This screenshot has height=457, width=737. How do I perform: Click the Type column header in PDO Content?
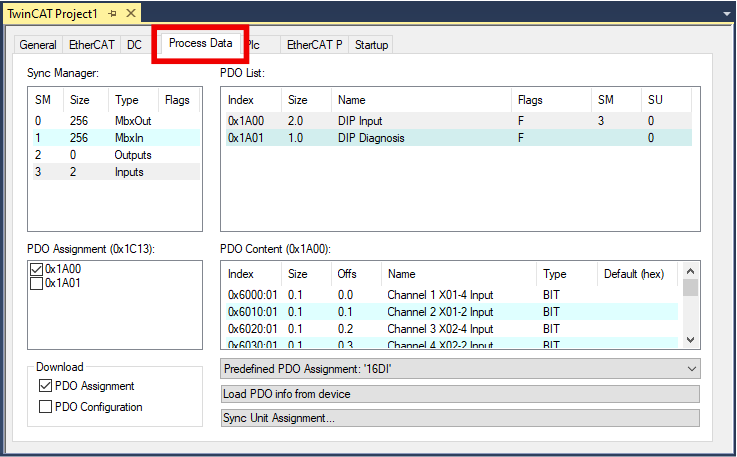pyautogui.click(x=566, y=274)
